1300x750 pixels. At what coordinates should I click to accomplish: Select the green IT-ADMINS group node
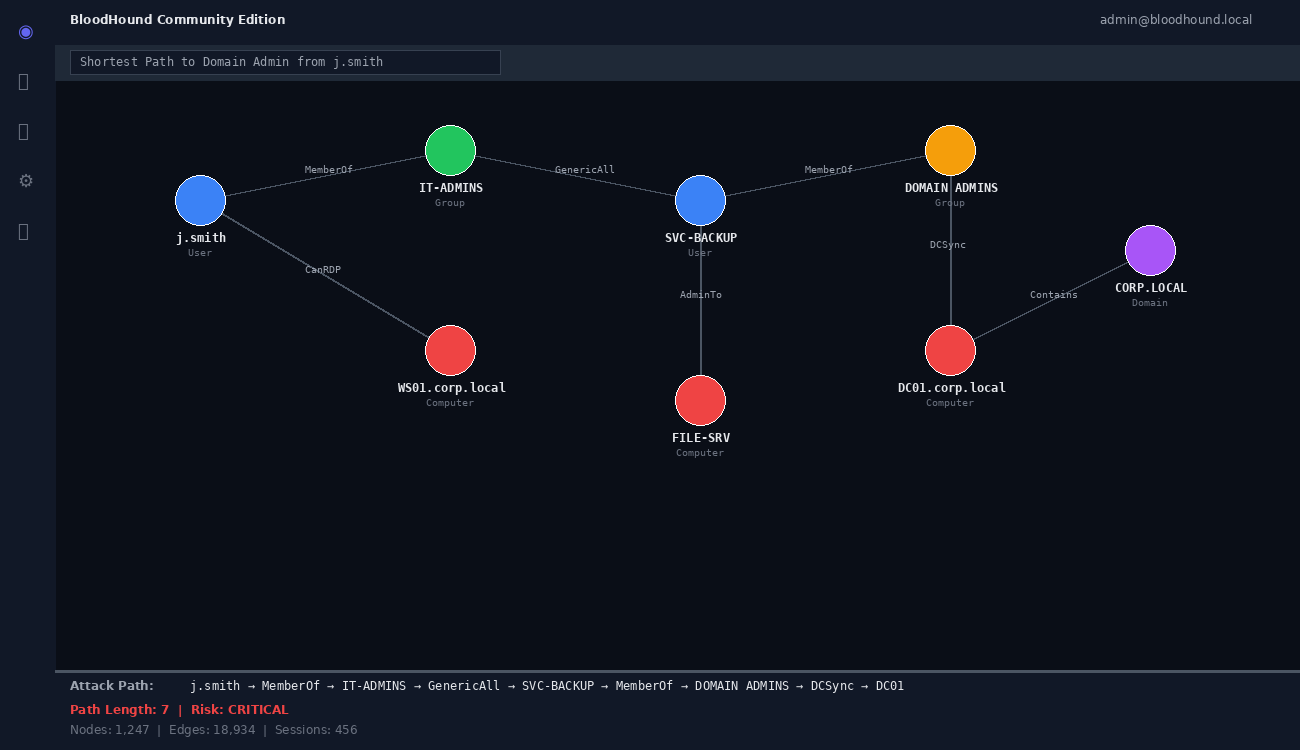(450, 150)
